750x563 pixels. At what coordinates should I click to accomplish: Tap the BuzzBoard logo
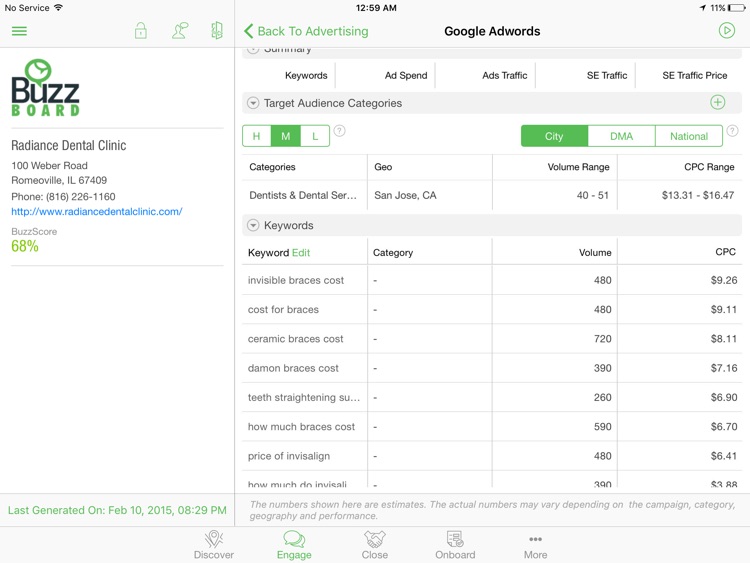(x=45, y=88)
